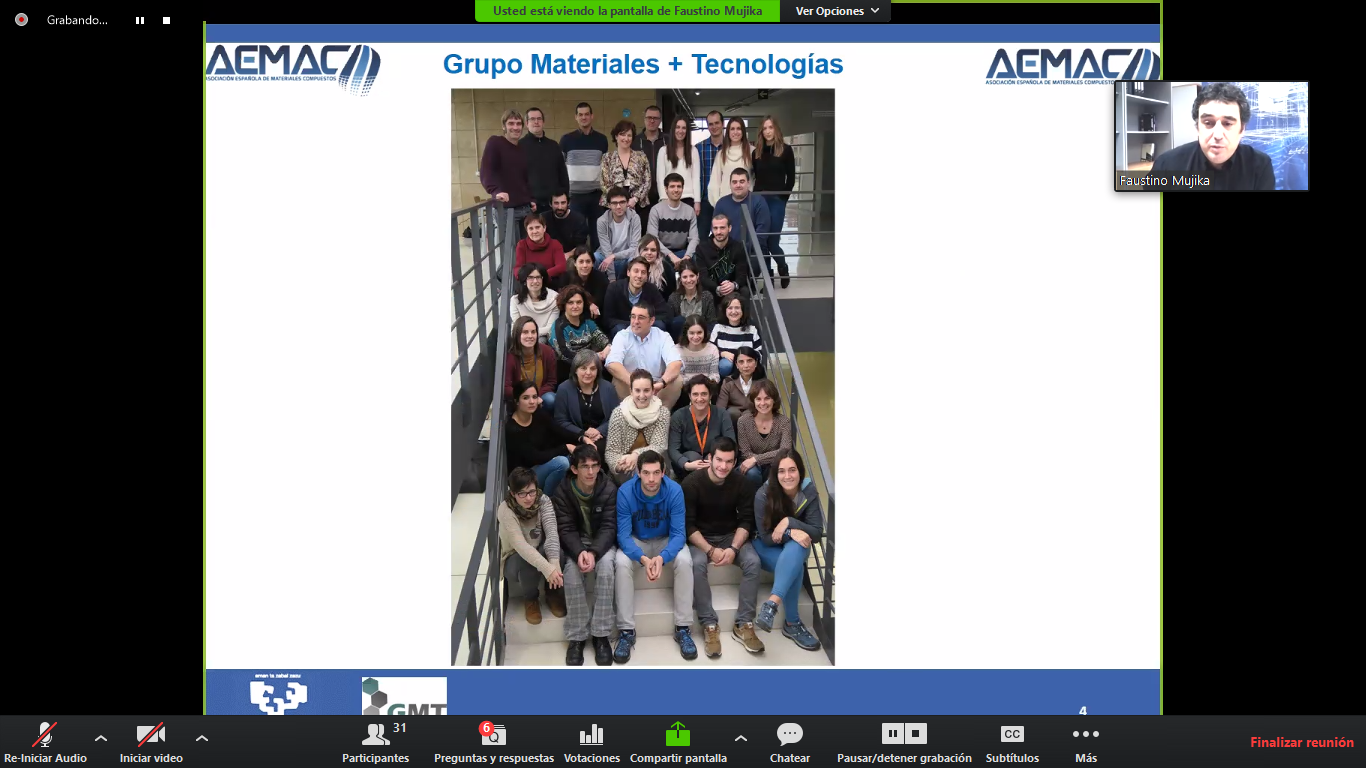The image size is (1366, 768).
Task: Open the Ver Opciones dropdown
Action: tap(838, 11)
